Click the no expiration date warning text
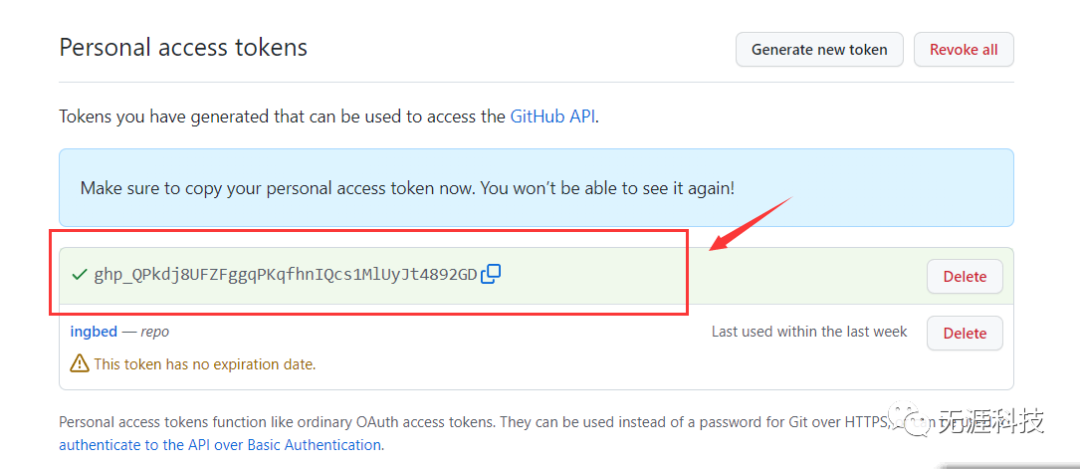The height and width of the screenshot is (469, 1080). point(205,364)
